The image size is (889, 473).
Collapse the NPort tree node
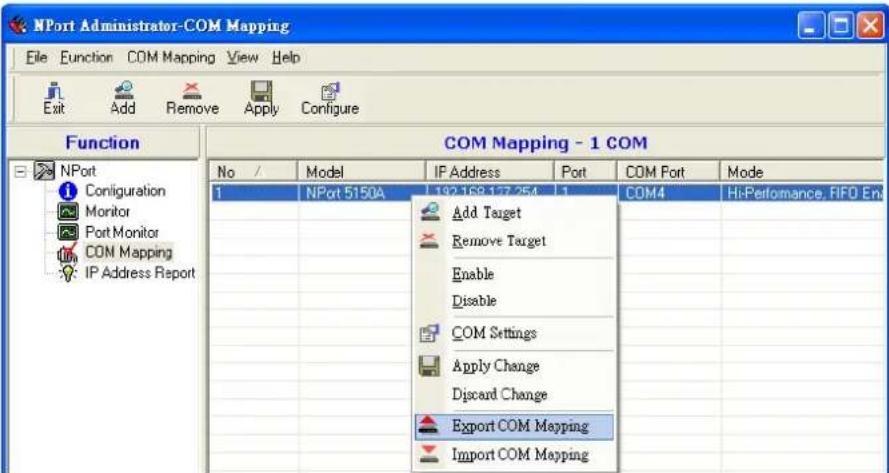20,171
